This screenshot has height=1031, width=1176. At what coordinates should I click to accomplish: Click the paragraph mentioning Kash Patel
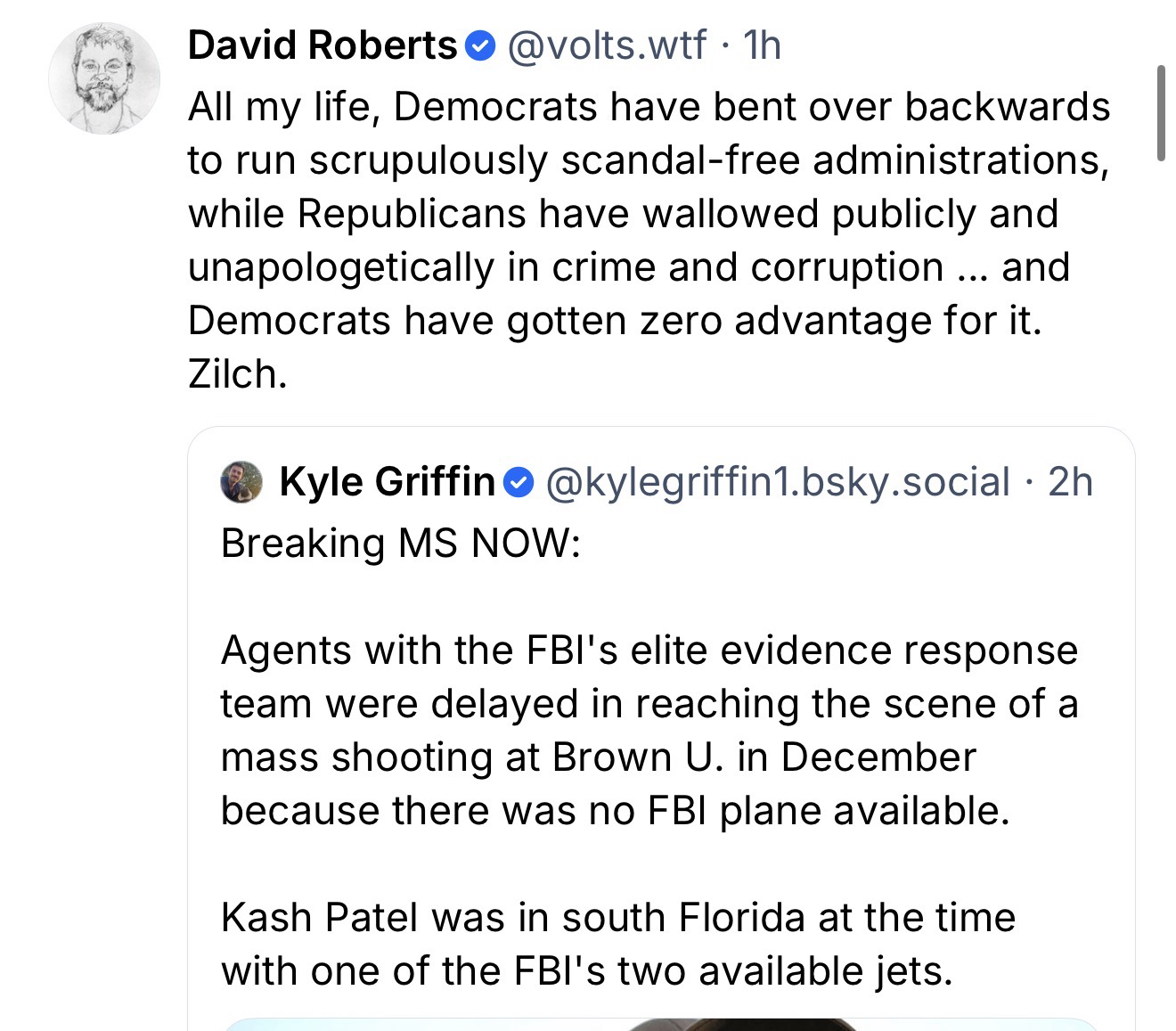[617, 944]
